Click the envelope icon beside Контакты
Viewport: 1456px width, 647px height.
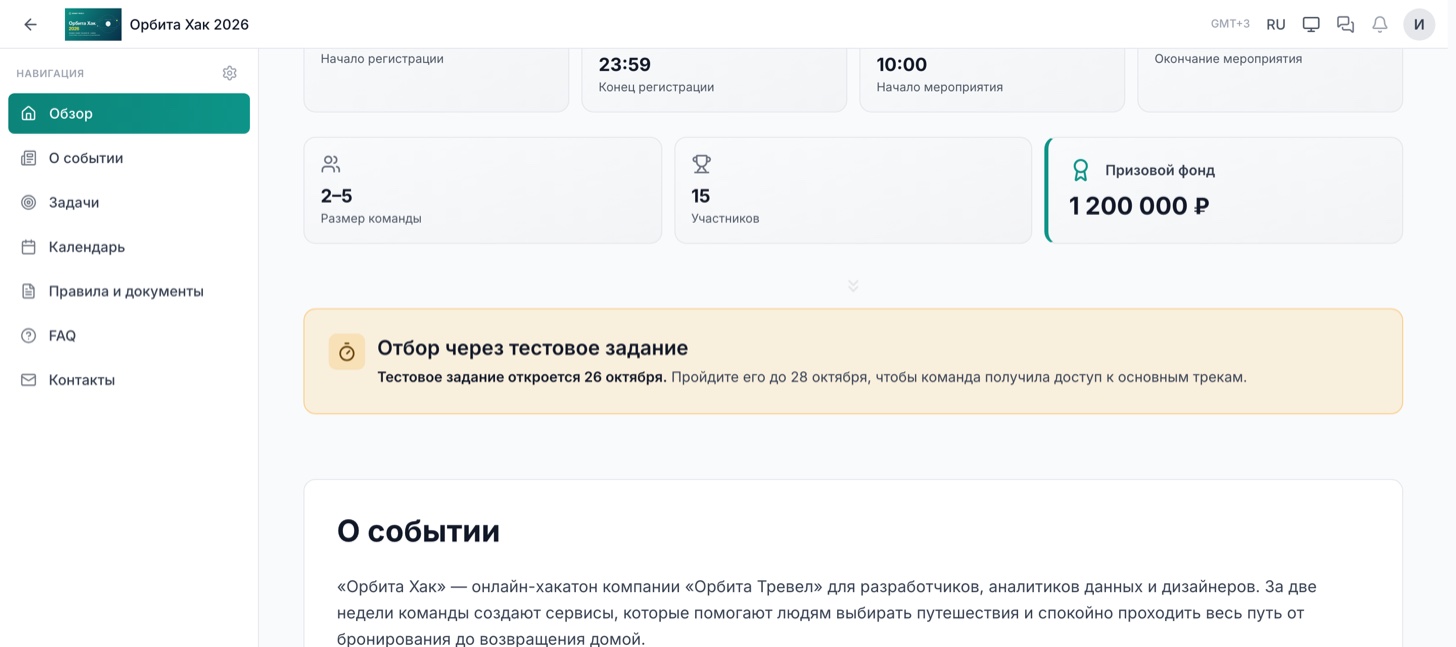tap(29, 380)
